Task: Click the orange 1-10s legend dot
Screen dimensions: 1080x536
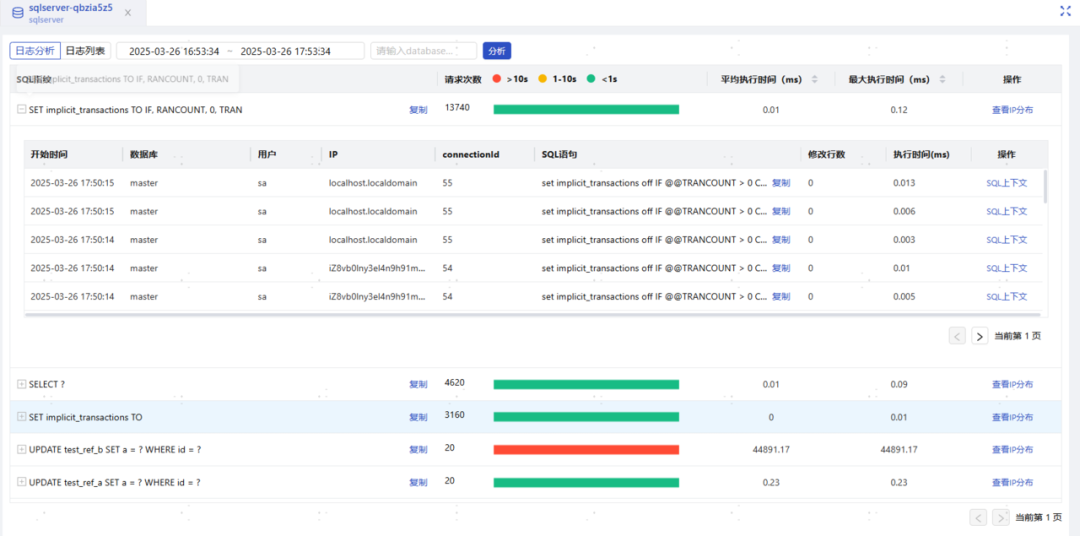Action: point(543,79)
